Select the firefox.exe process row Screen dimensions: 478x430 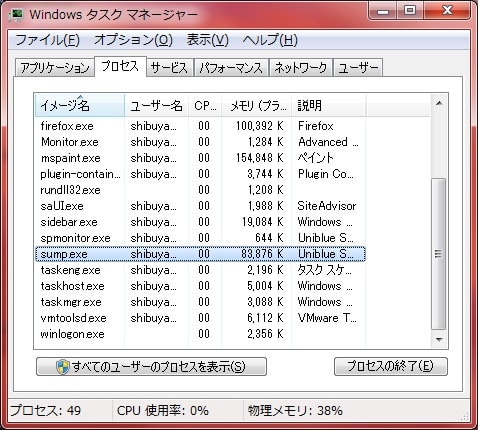(200, 126)
